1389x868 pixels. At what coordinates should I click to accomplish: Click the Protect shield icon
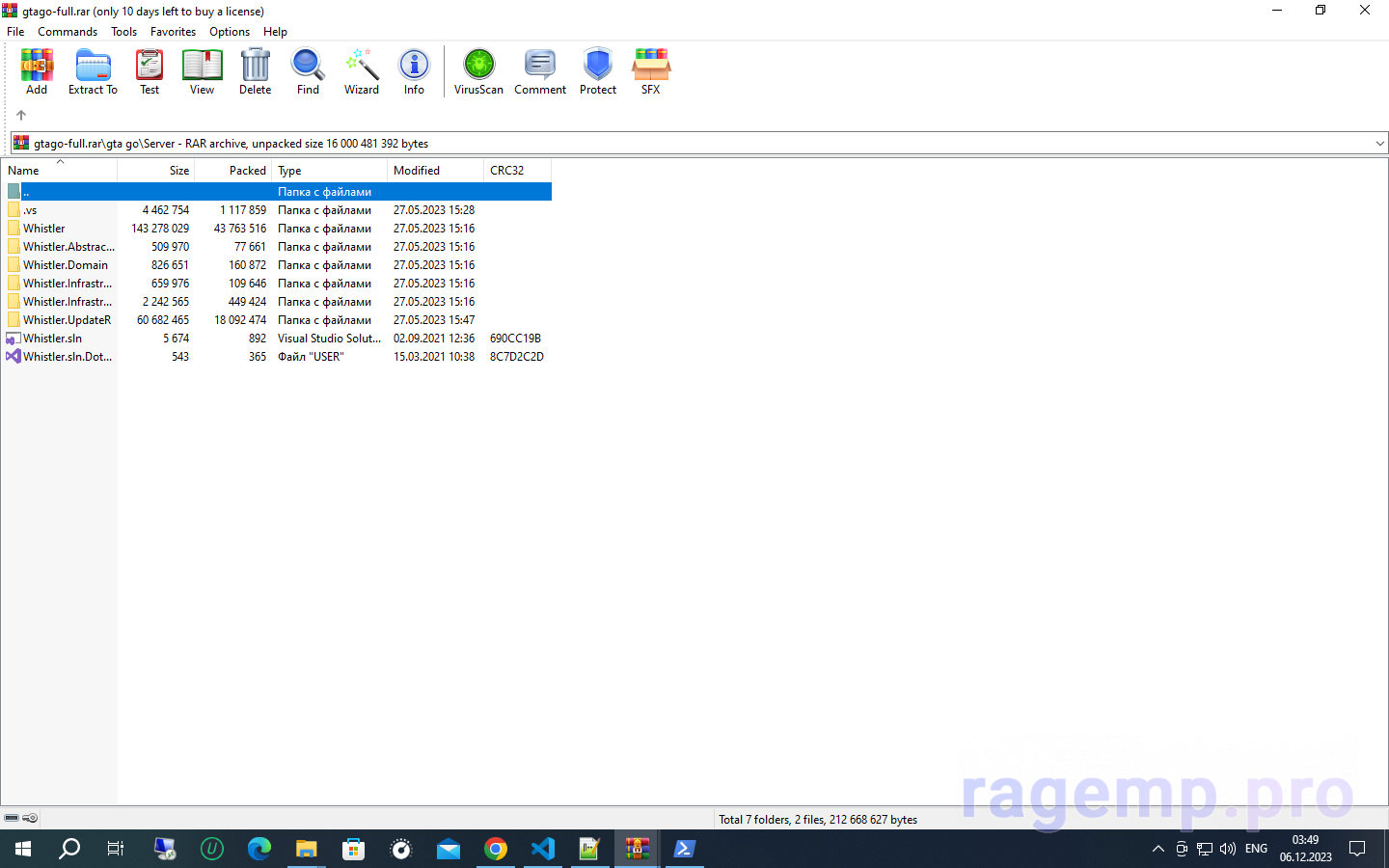coord(598,72)
